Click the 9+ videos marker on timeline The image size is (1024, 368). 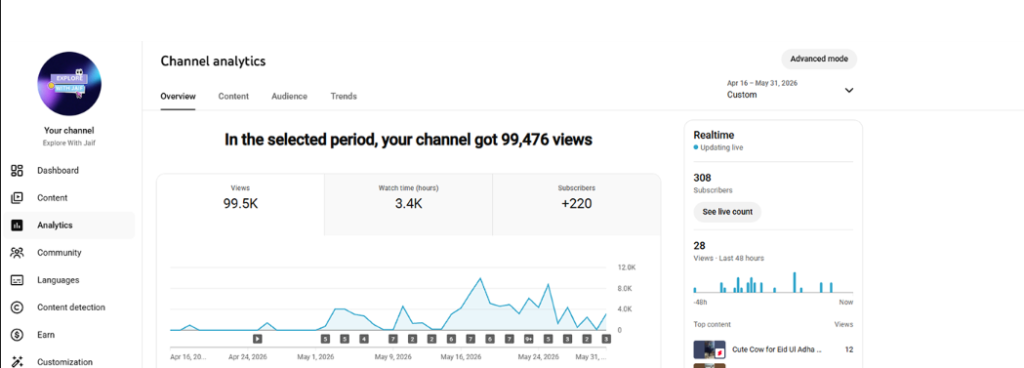[x=528, y=339]
